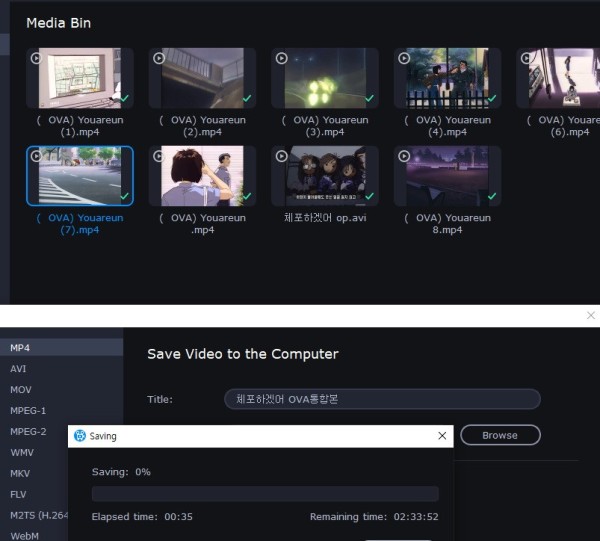
Task: Click play icon on Youareun (1).mp4 thumbnail
Action: [36, 58]
